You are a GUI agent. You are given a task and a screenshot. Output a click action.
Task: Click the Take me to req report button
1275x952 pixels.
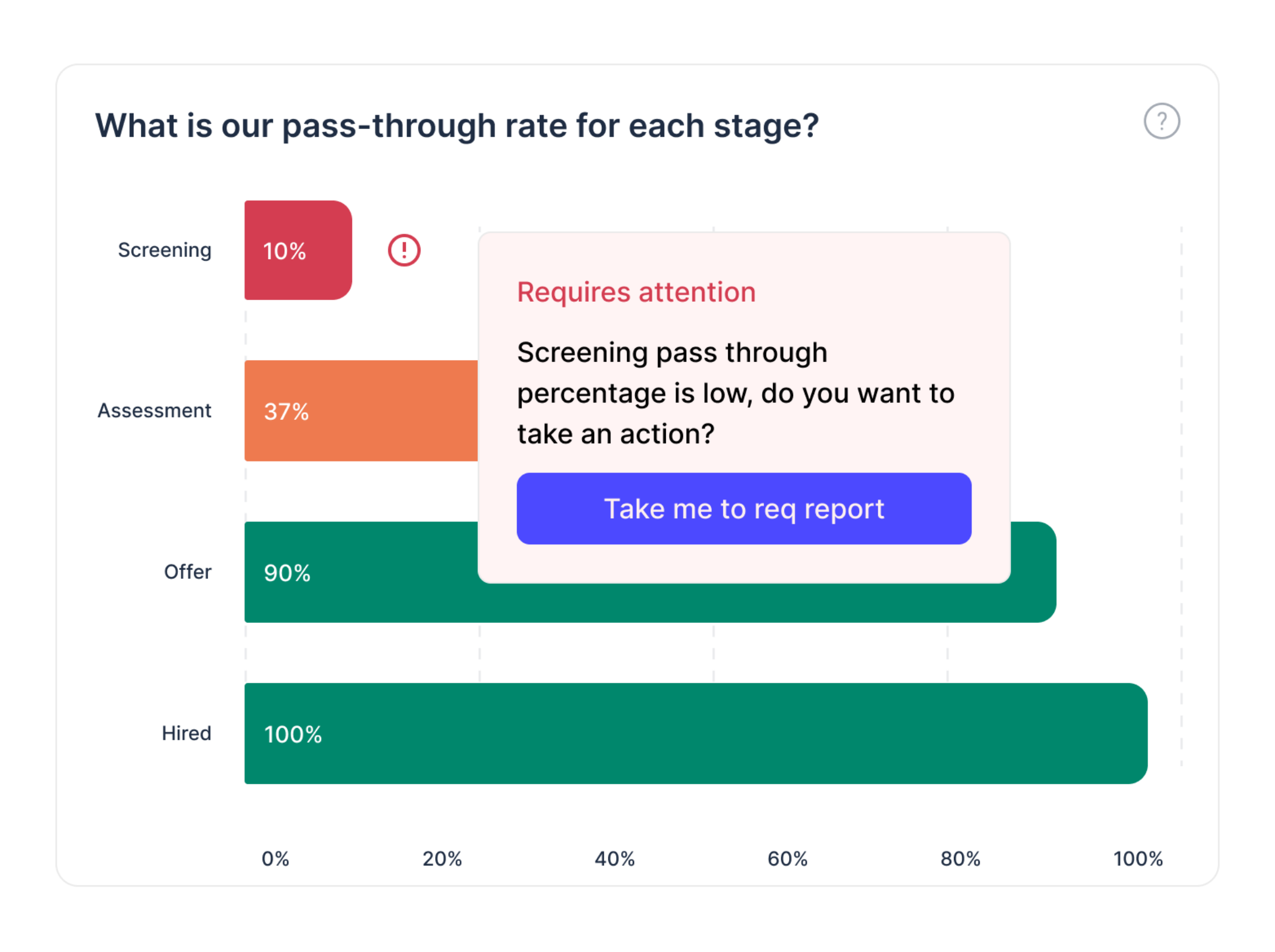click(743, 508)
